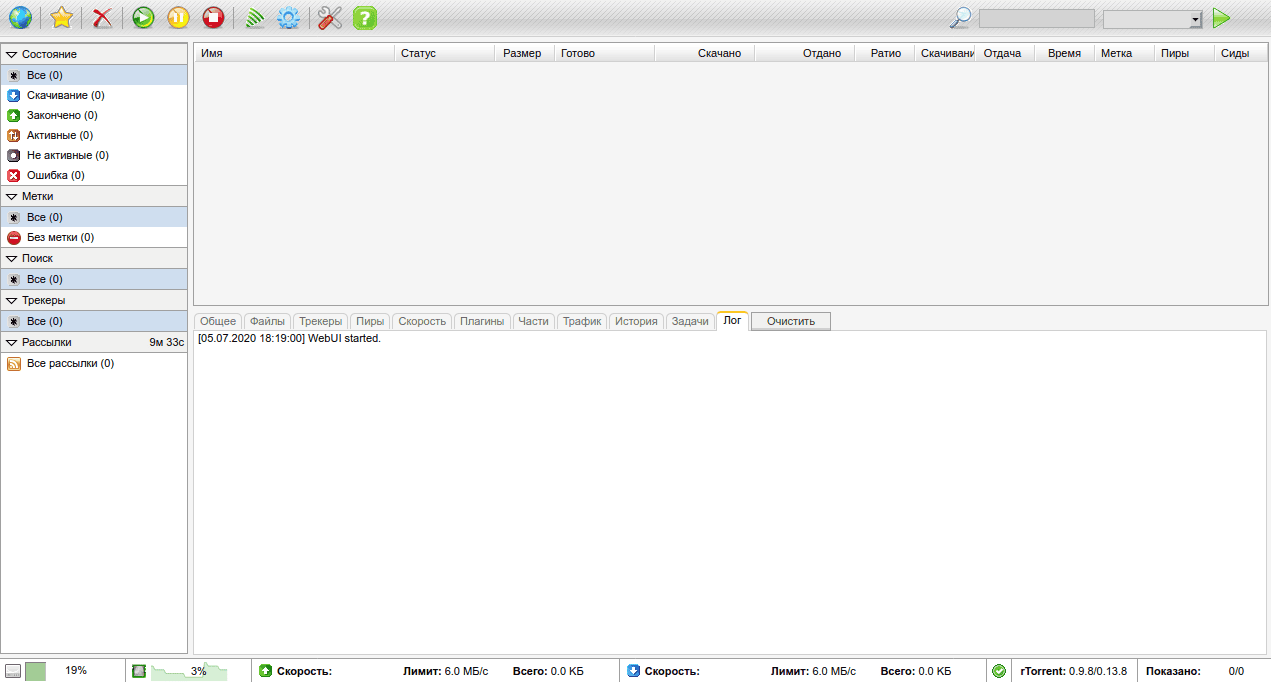Click the green arrow search go button
This screenshot has height=682, width=1271.
tap(1221, 18)
